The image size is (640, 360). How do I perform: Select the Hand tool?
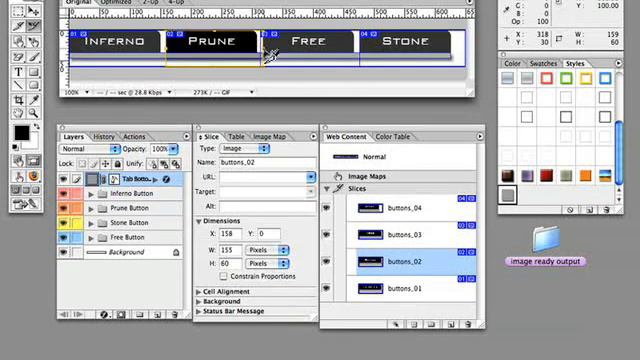(x=18, y=113)
